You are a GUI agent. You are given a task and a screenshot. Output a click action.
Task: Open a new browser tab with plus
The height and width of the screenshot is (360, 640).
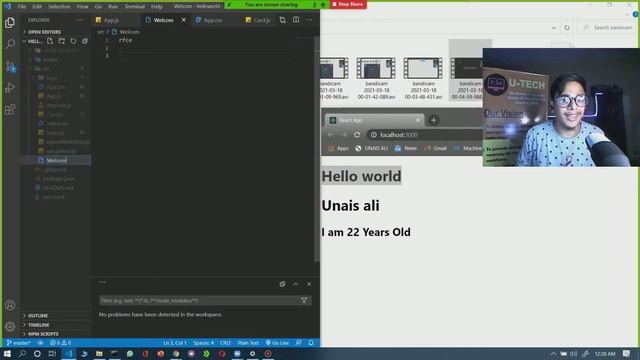tap(433, 120)
